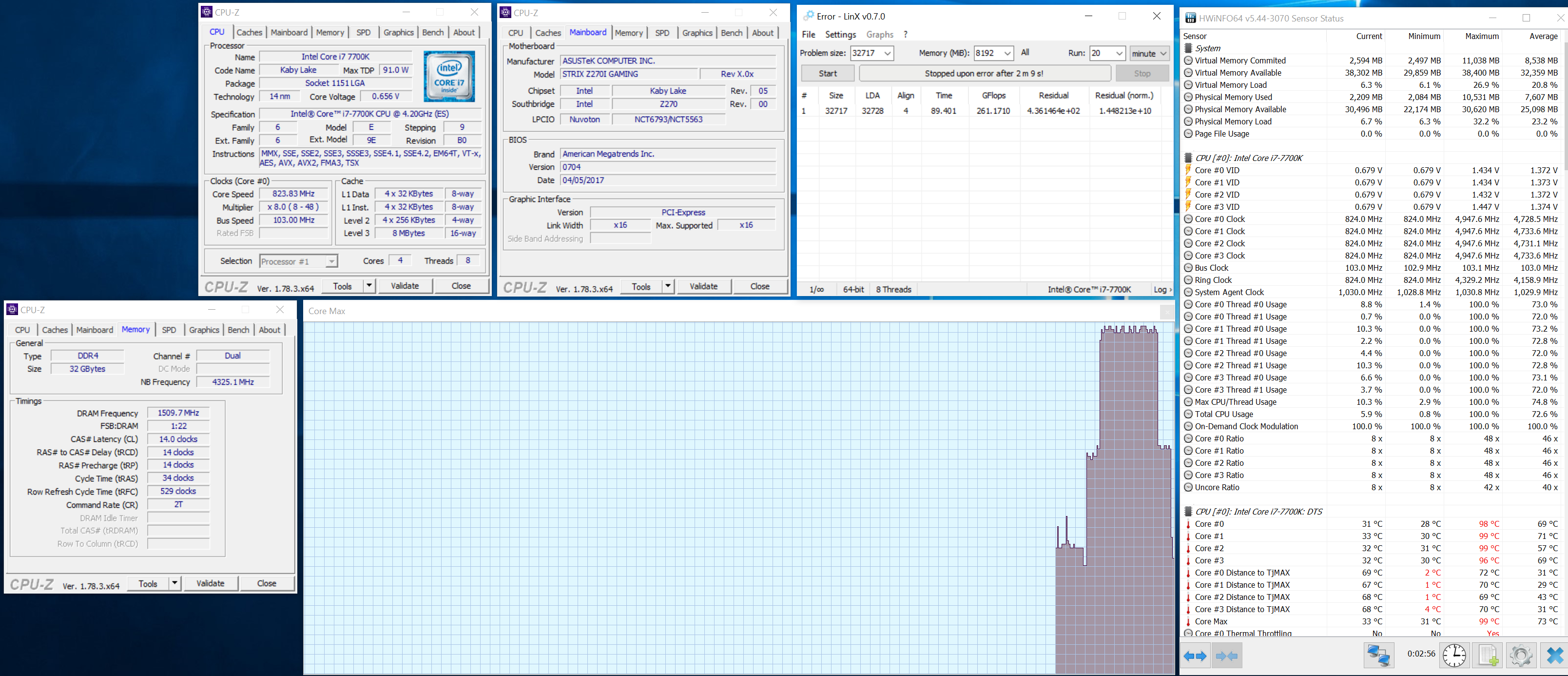Start HWiNFO logging sheet icon
Image resolution: width=1568 pixels, height=676 pixels.
(x=1488, y=656)
